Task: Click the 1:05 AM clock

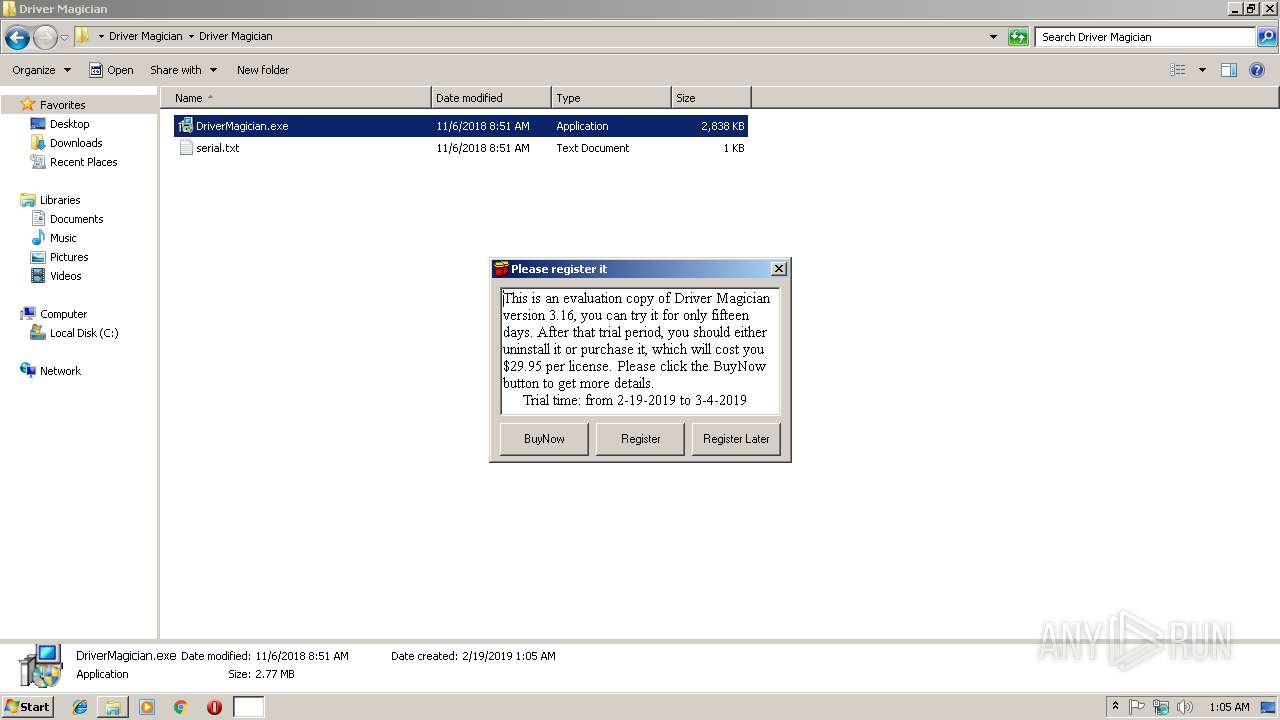Action: (x=1229, y=707)
